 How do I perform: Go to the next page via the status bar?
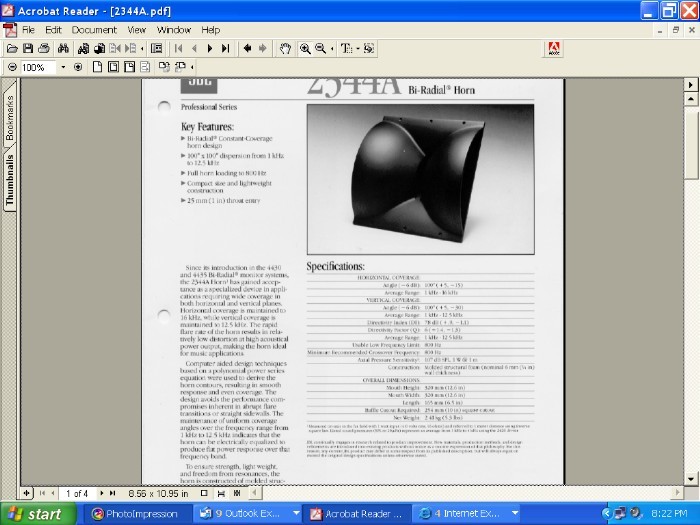[102, 493]
